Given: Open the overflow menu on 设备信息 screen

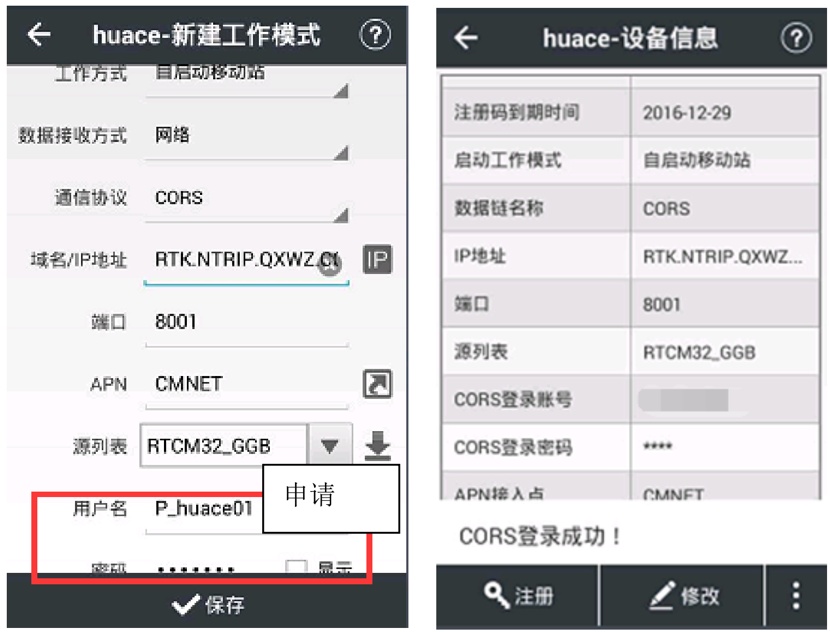Looking at the screenshot, I should (795, 595).
